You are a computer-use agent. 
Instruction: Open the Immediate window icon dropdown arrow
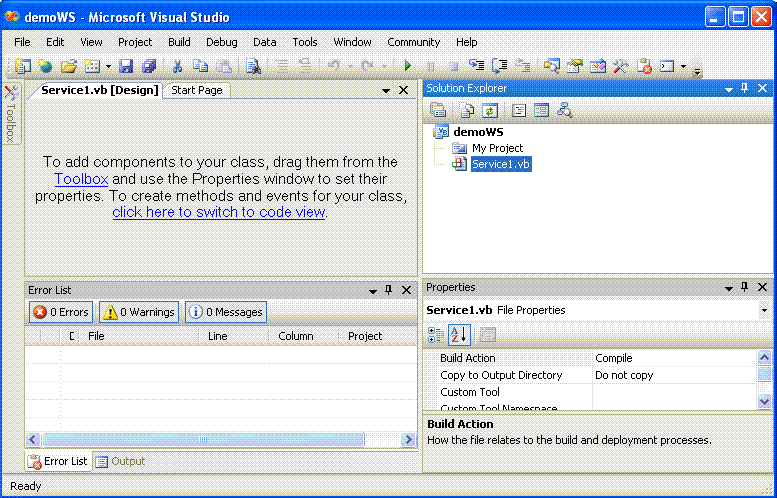coord(683,66)
